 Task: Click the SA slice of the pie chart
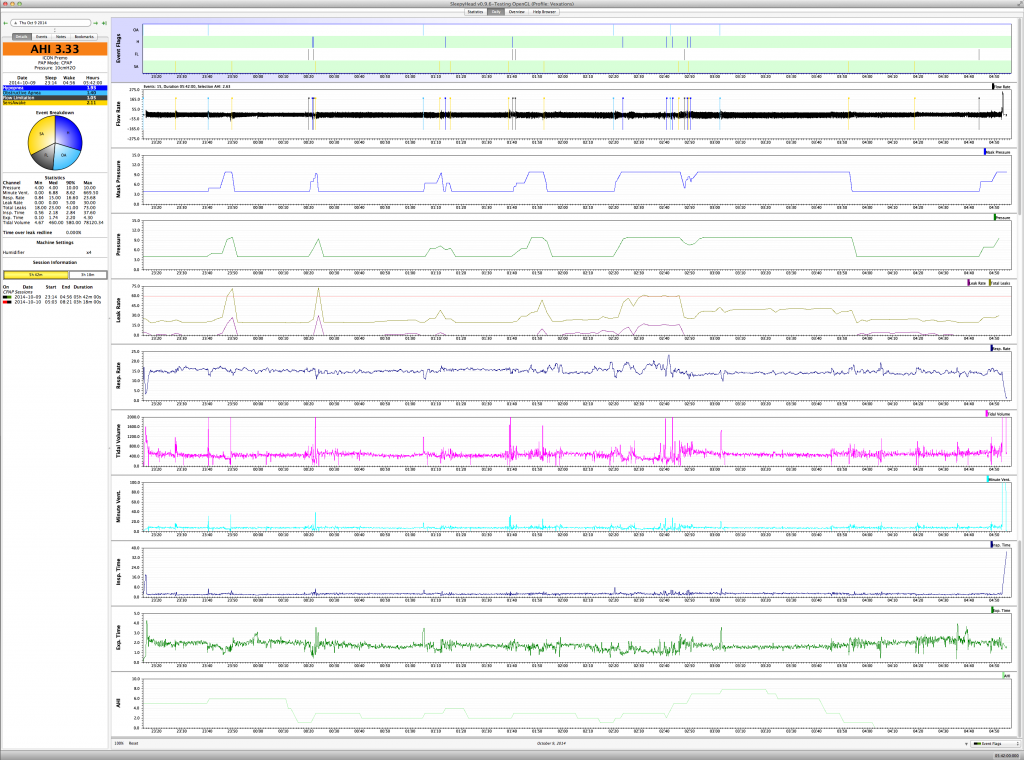[x=42, y=133]
